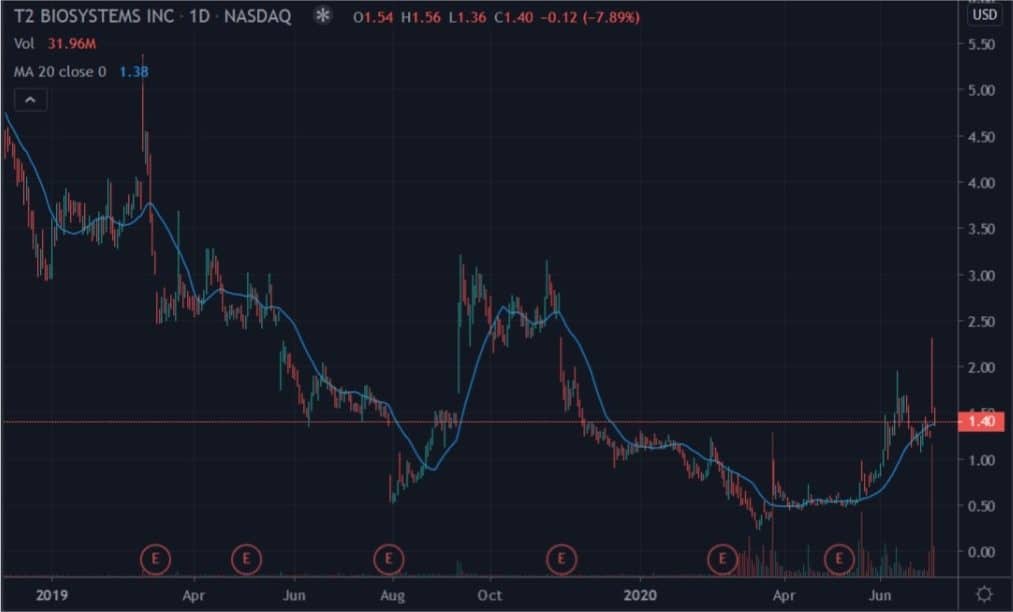The image size is (1013, 612).
Task: Click the 2019 label on the time axis
Action: [52, 595]
